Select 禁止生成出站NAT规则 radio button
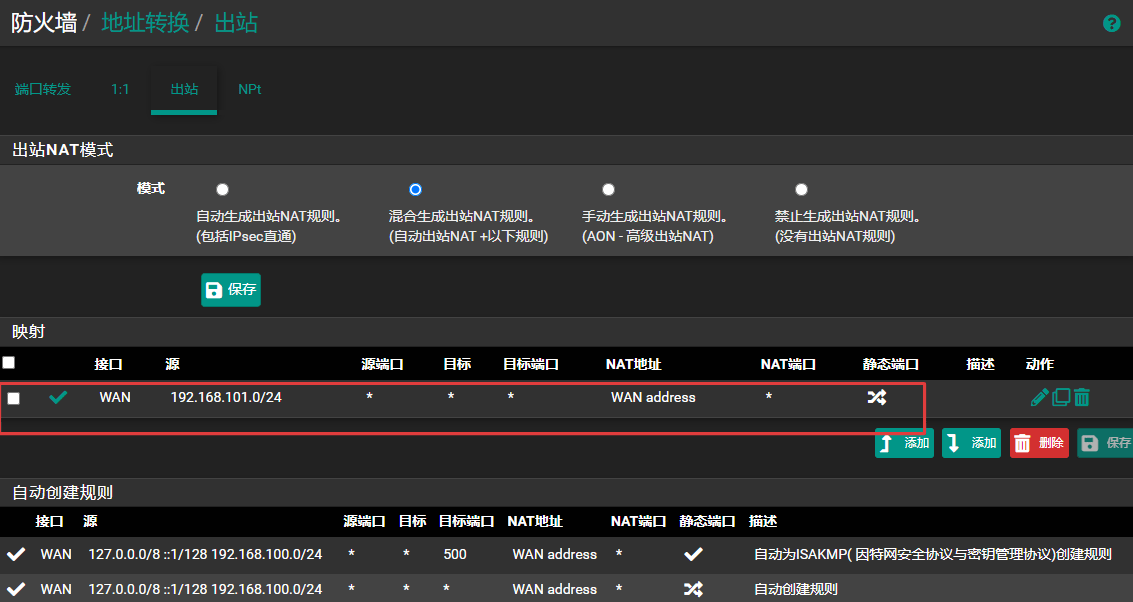 (x=801, y=189)
